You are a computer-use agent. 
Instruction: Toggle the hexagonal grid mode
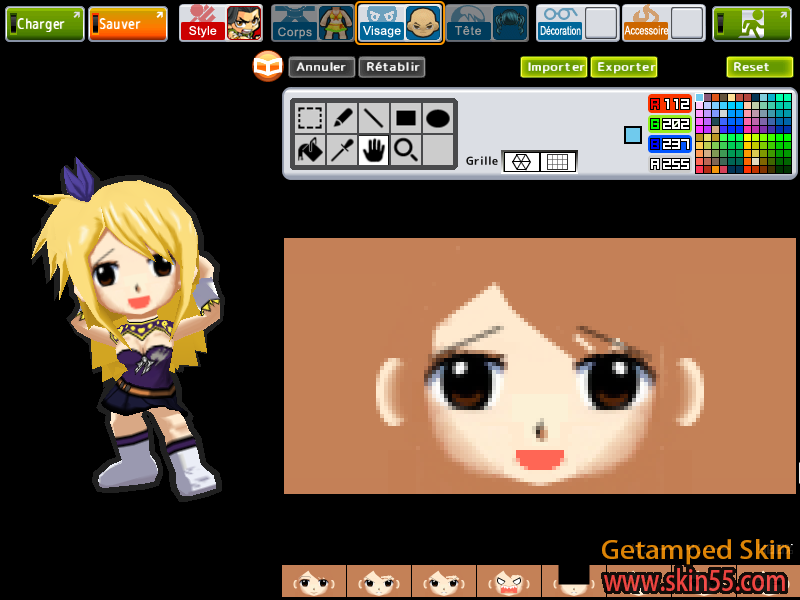click(x=521, y=162)
